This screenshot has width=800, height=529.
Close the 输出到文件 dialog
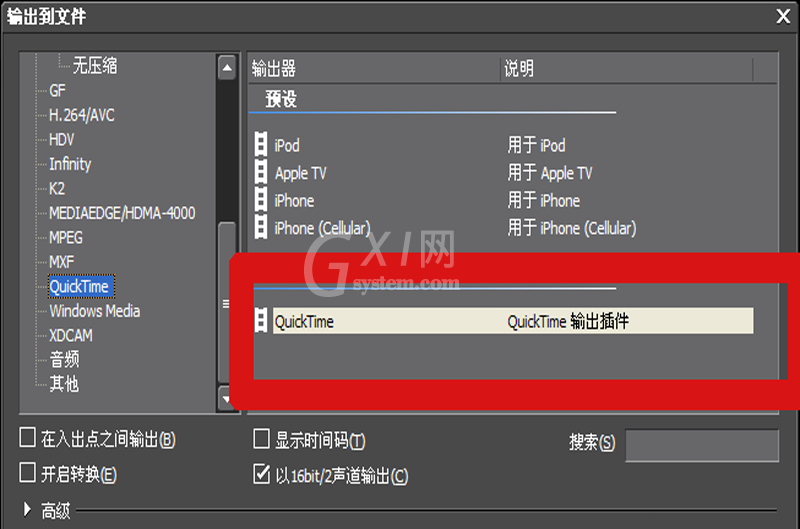783,16
